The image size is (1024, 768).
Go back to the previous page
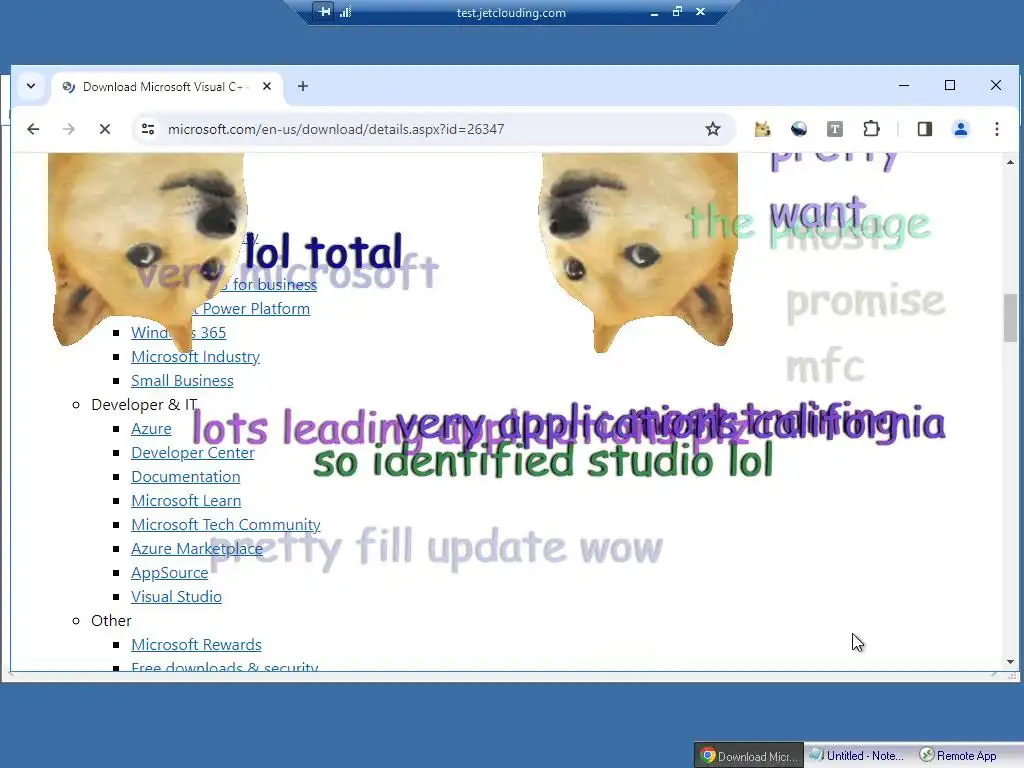[33, 129]
